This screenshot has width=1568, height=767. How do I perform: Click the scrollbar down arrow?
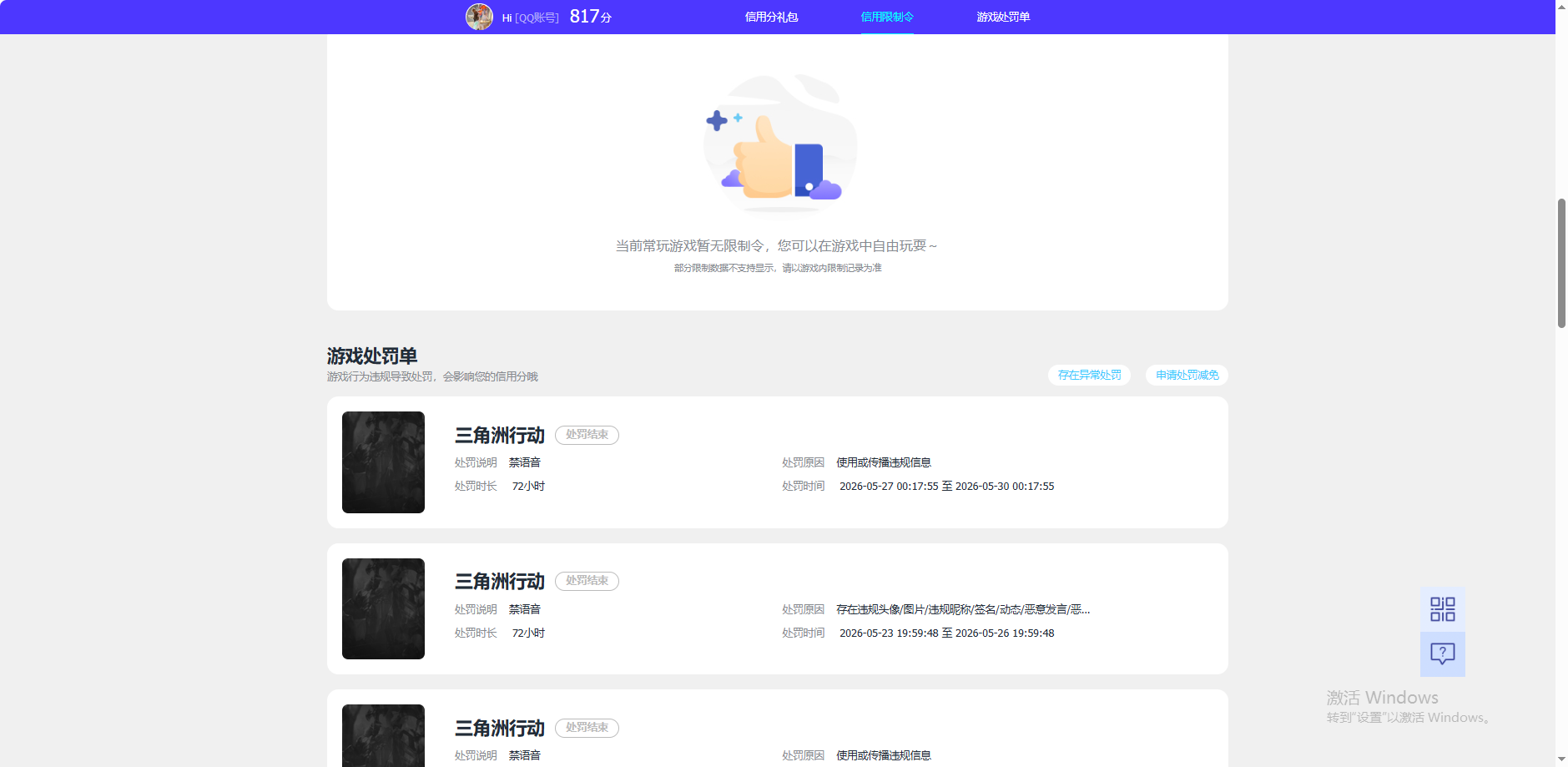tap(1561, 760)
